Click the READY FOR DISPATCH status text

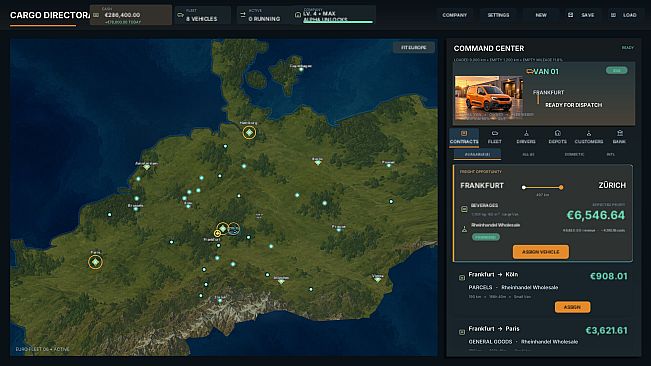click(573, 105)
